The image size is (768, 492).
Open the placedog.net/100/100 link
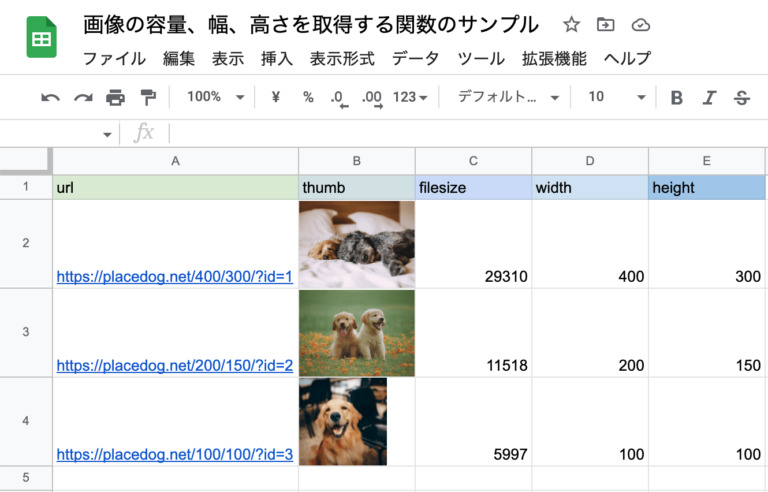pos(175,454)
